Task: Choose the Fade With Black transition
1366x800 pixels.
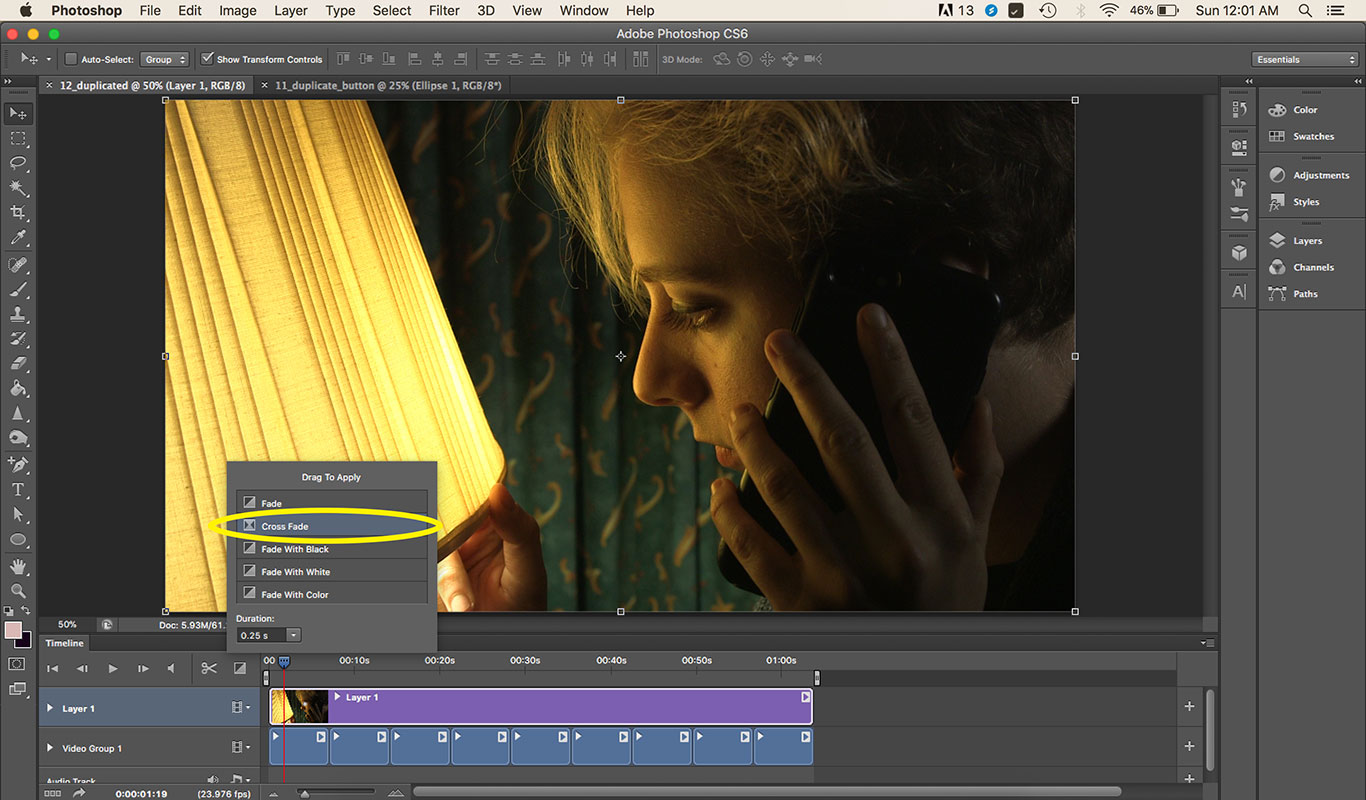Action: point(332,549)
